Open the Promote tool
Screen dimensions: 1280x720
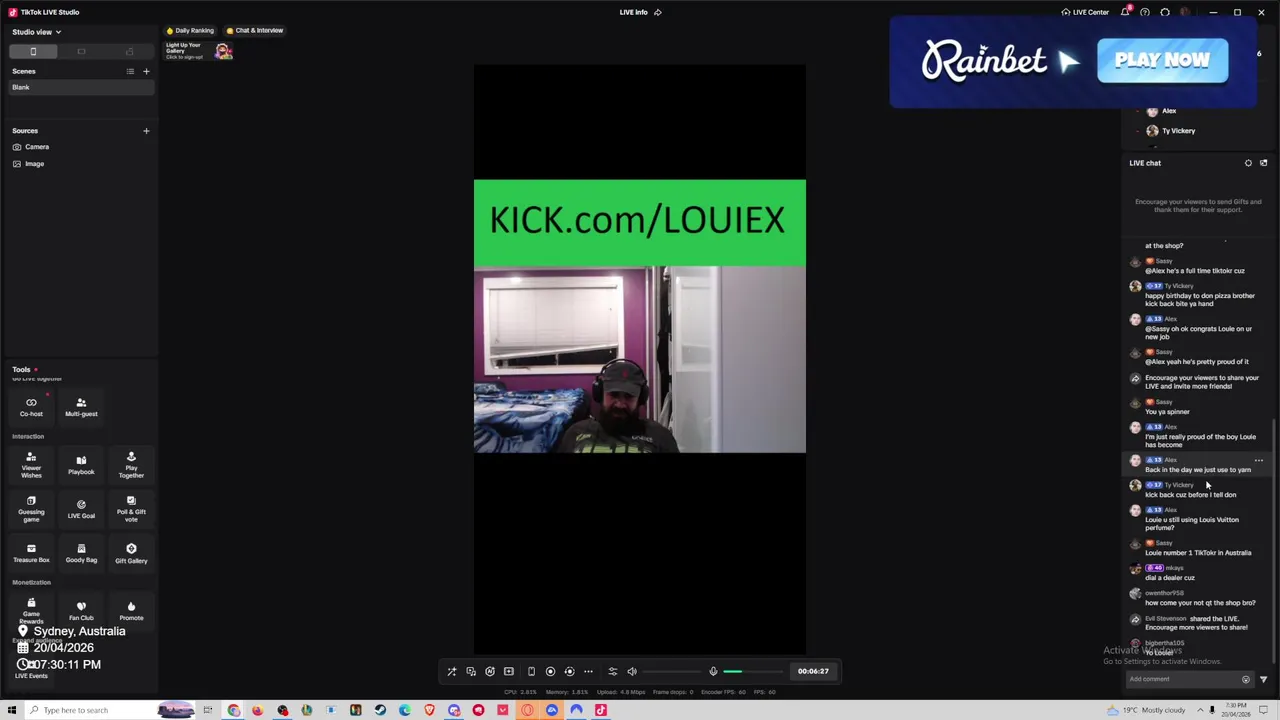(131, 611)
